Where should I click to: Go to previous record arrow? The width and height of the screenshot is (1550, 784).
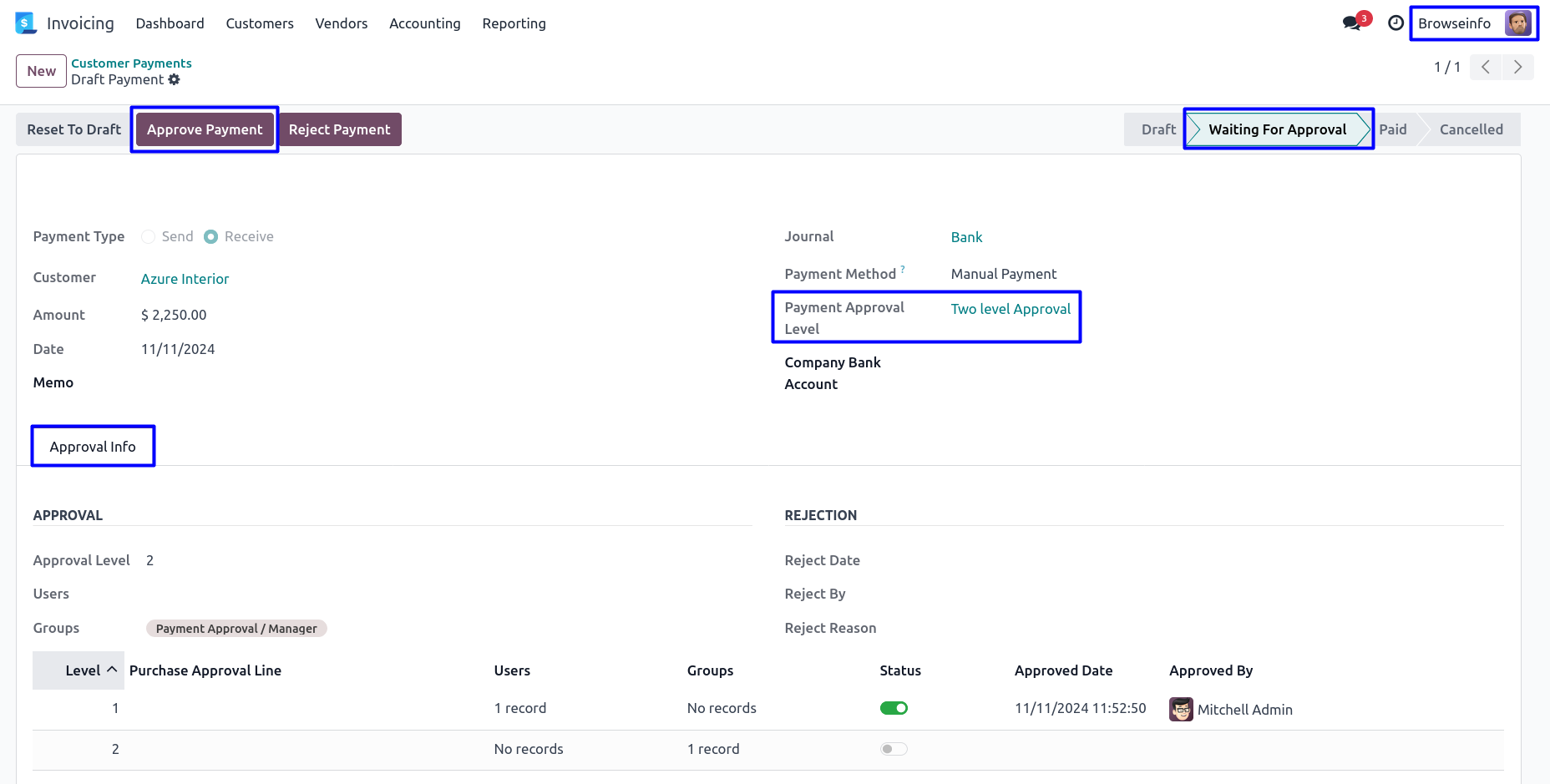click(x=1486, y=67)
